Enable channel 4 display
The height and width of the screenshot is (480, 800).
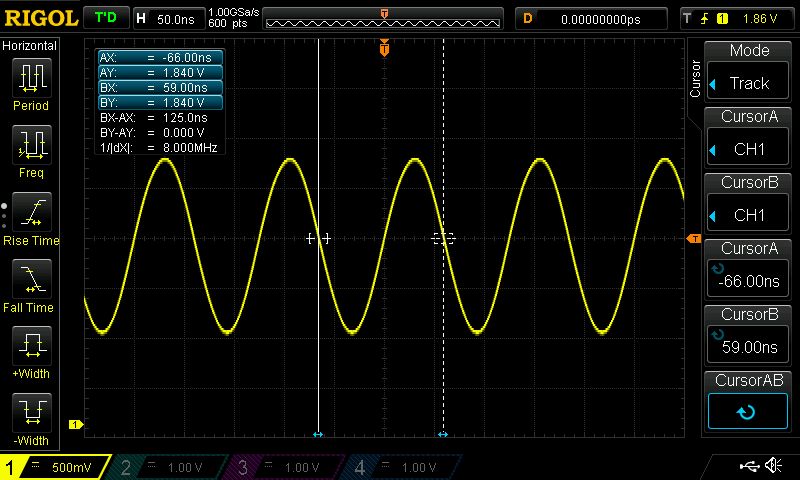tap(402, 467)
